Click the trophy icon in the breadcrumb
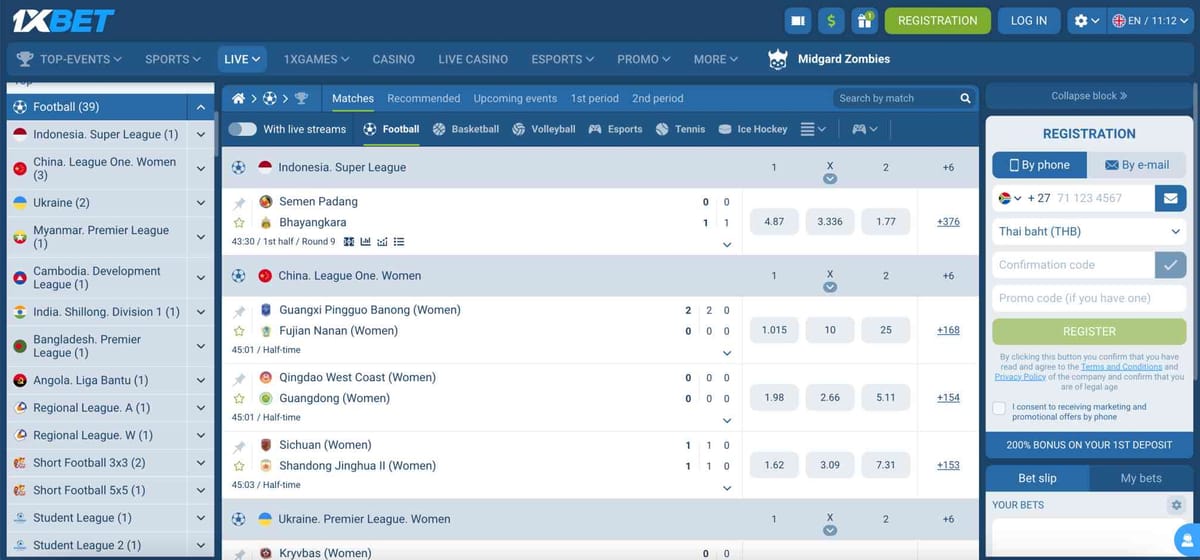1200x560 pixels. point(301,98)
